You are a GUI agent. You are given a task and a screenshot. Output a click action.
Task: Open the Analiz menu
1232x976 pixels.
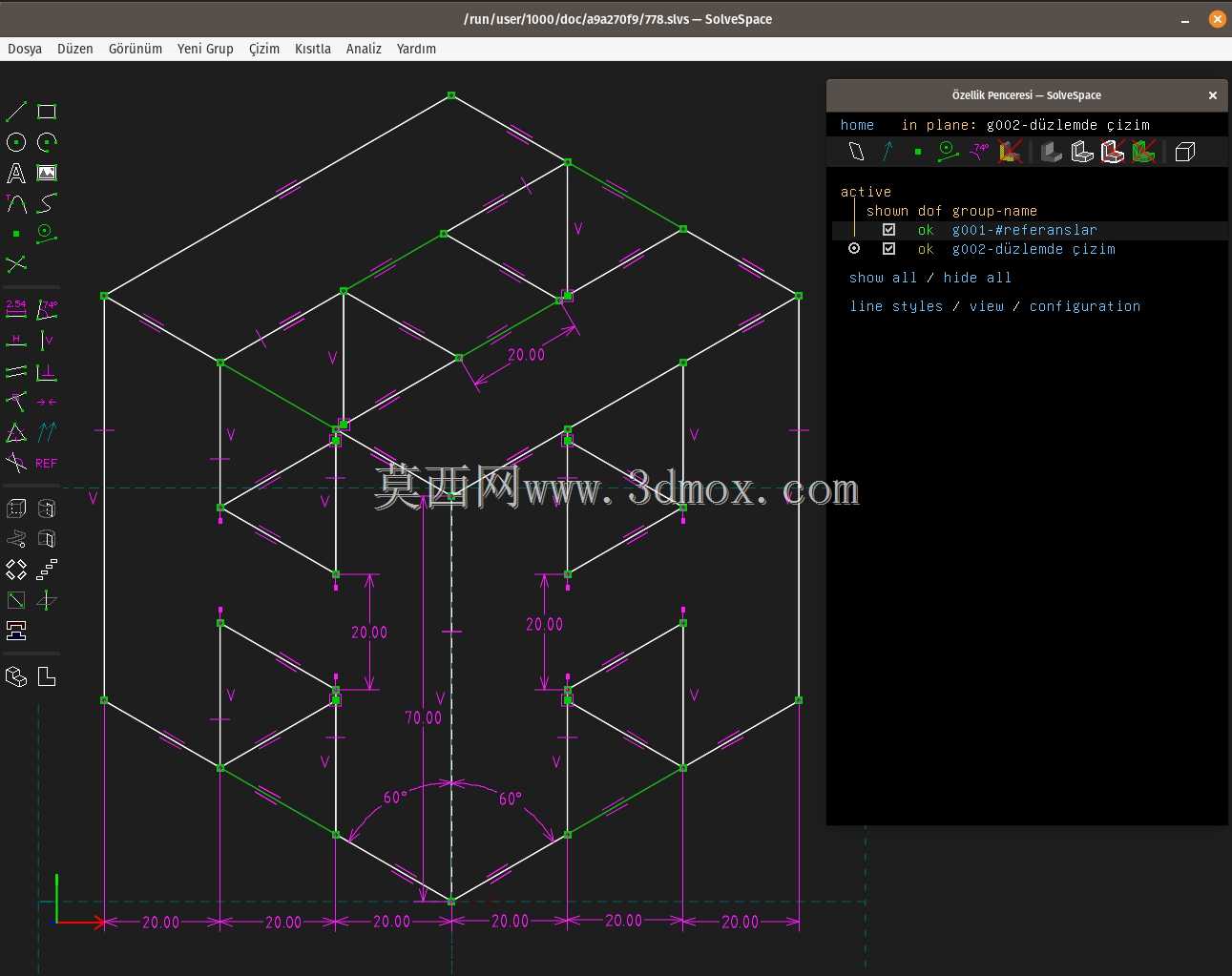coord(364,49)
